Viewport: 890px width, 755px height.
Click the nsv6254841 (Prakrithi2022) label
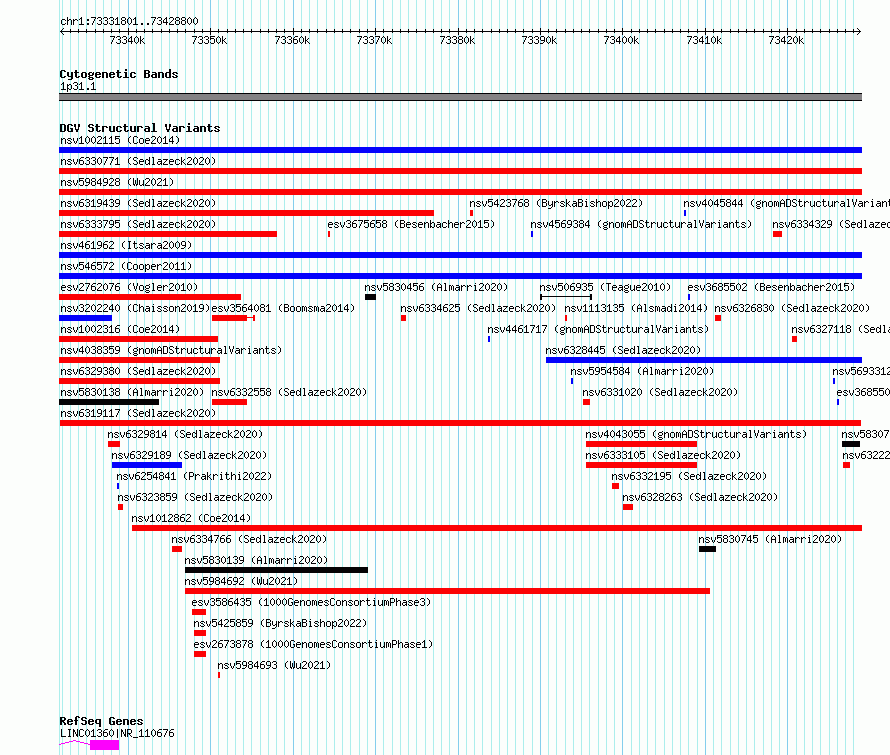(x=194, y=476)
